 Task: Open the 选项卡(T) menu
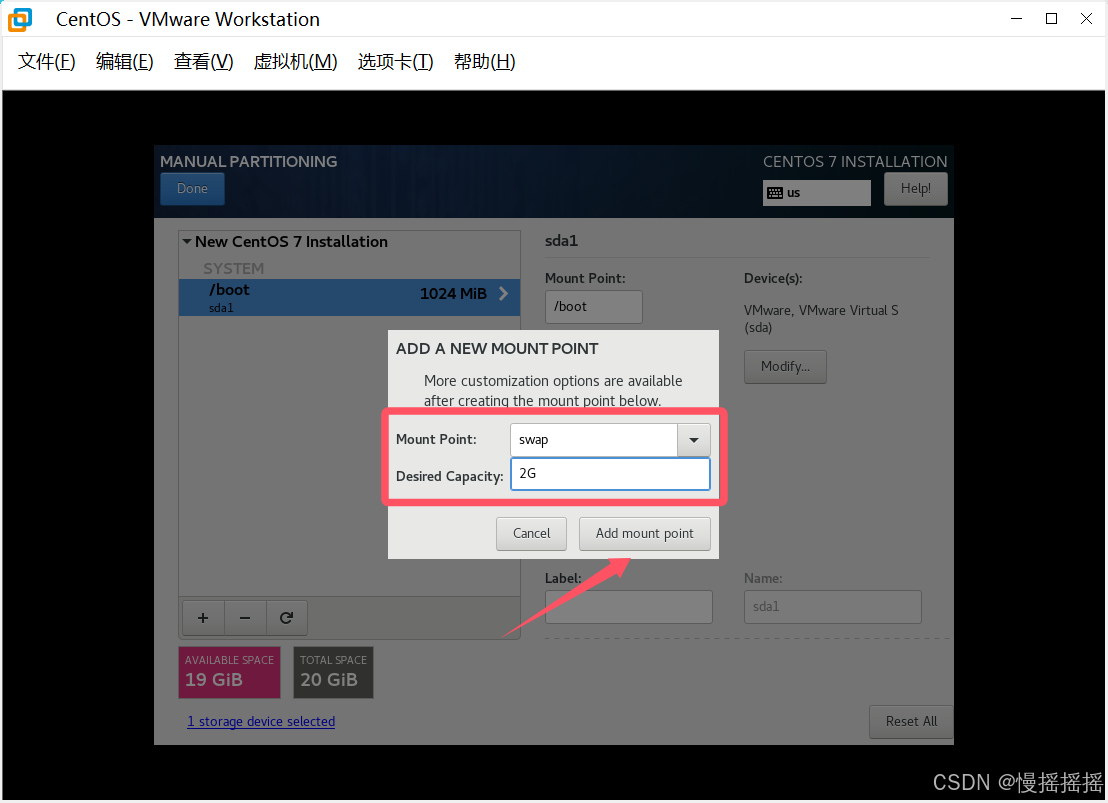click(x=394, y=61)
